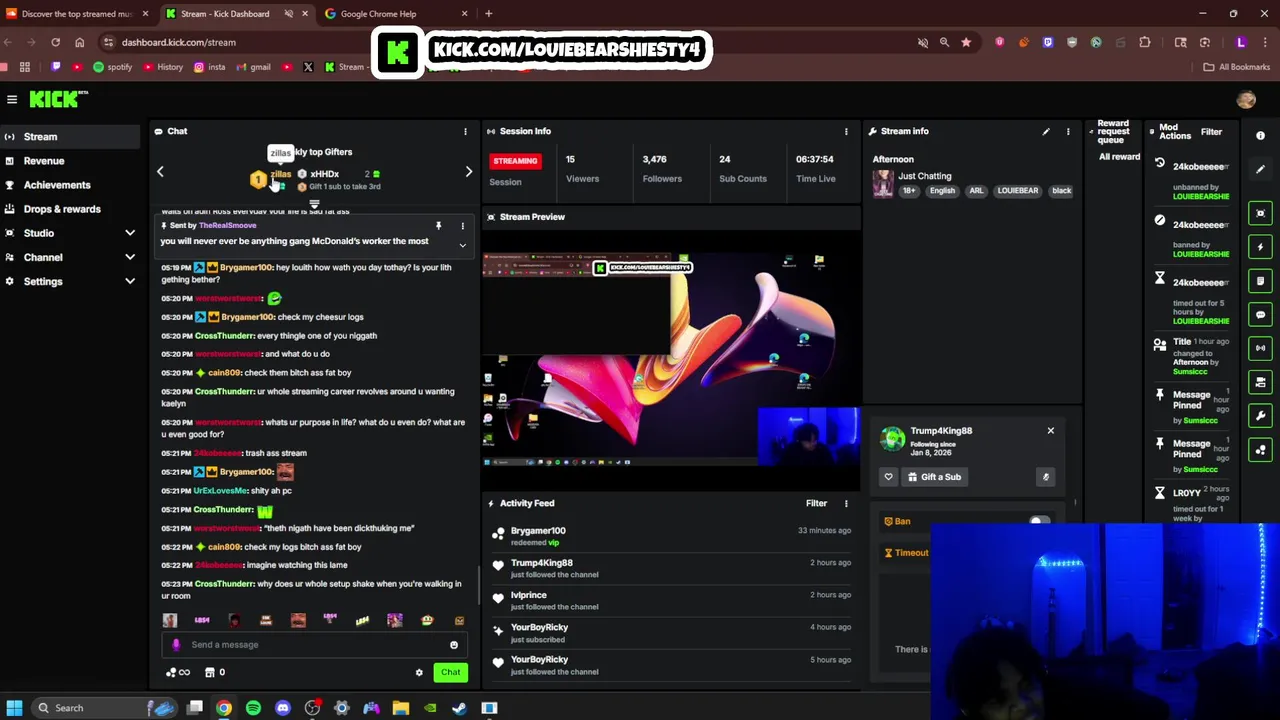Open the Chat panel options menu

point(465,131)
